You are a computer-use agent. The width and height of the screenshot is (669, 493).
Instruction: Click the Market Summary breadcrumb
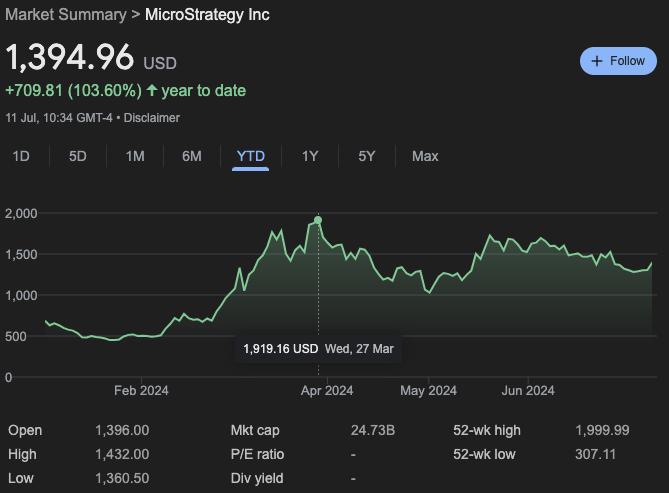(x=67, y=15)
